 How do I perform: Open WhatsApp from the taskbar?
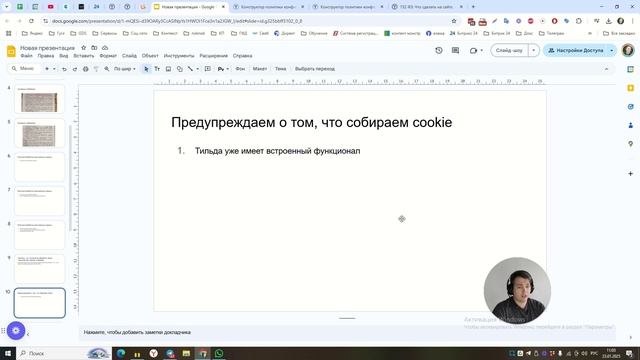(219, 353)
